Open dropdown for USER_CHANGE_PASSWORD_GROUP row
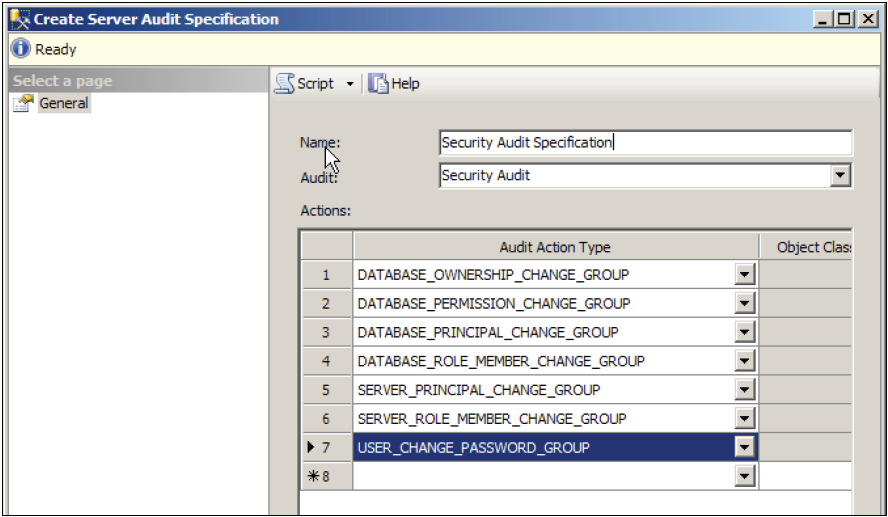The width and height of the screenshot is (888, 517). click(x=744, y=447)
